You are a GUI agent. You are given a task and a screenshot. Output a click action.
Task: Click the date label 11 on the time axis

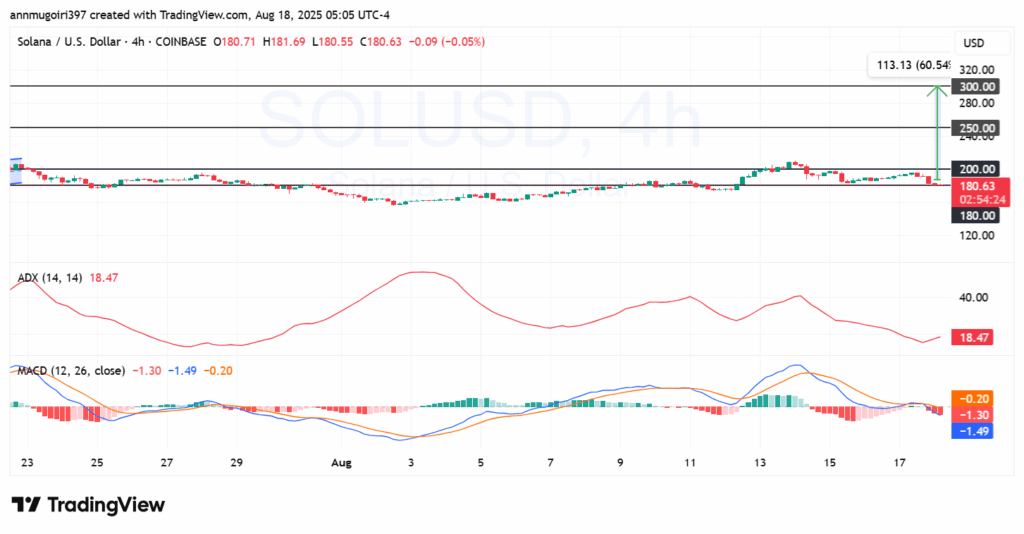pos(690,462)
